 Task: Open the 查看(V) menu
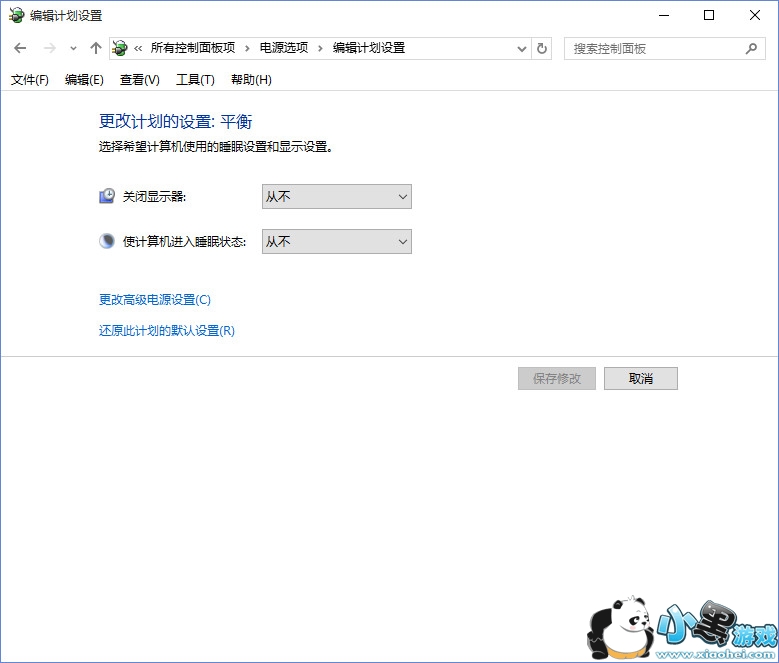[140, 80]
